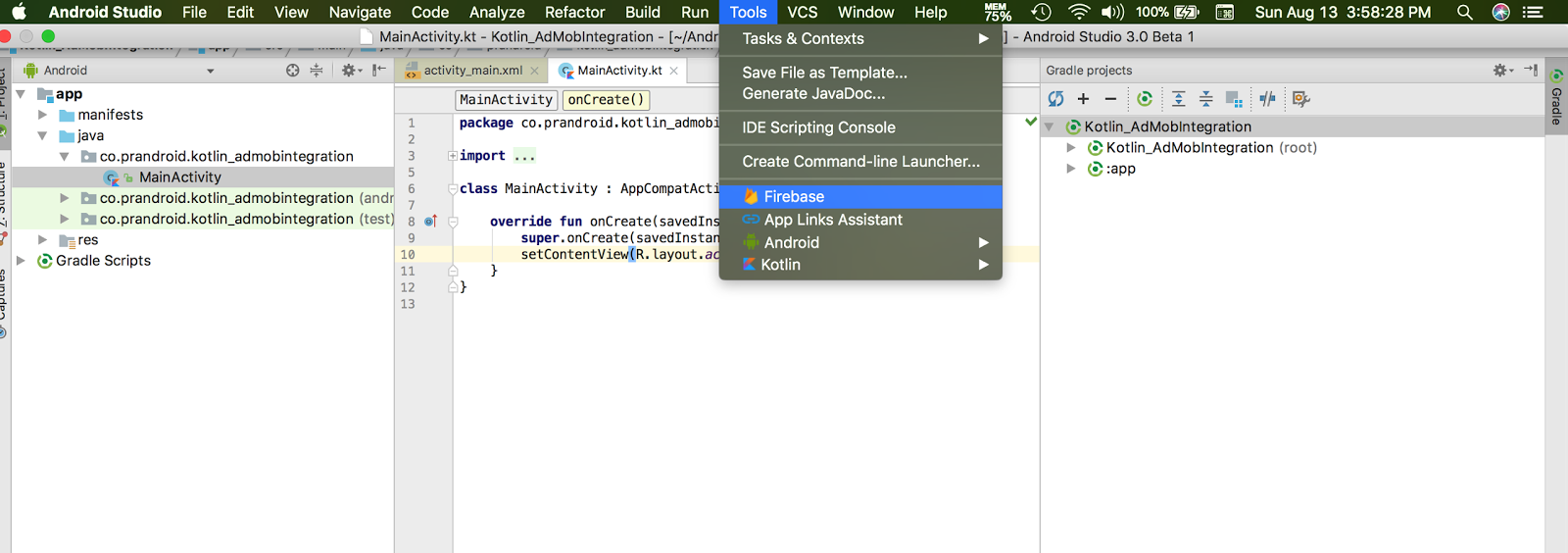Open the Refactor menu

[574, 12]
